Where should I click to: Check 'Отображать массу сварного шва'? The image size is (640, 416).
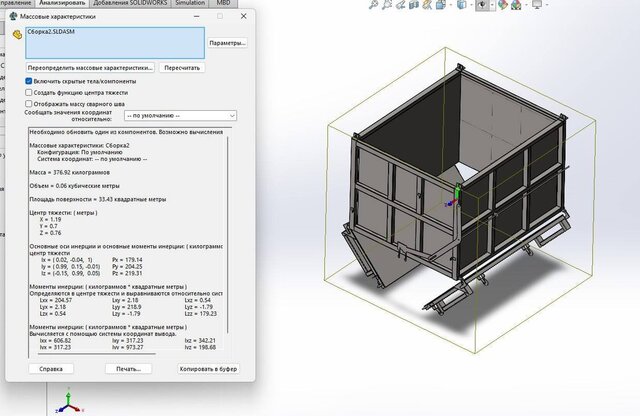(29, 104)
